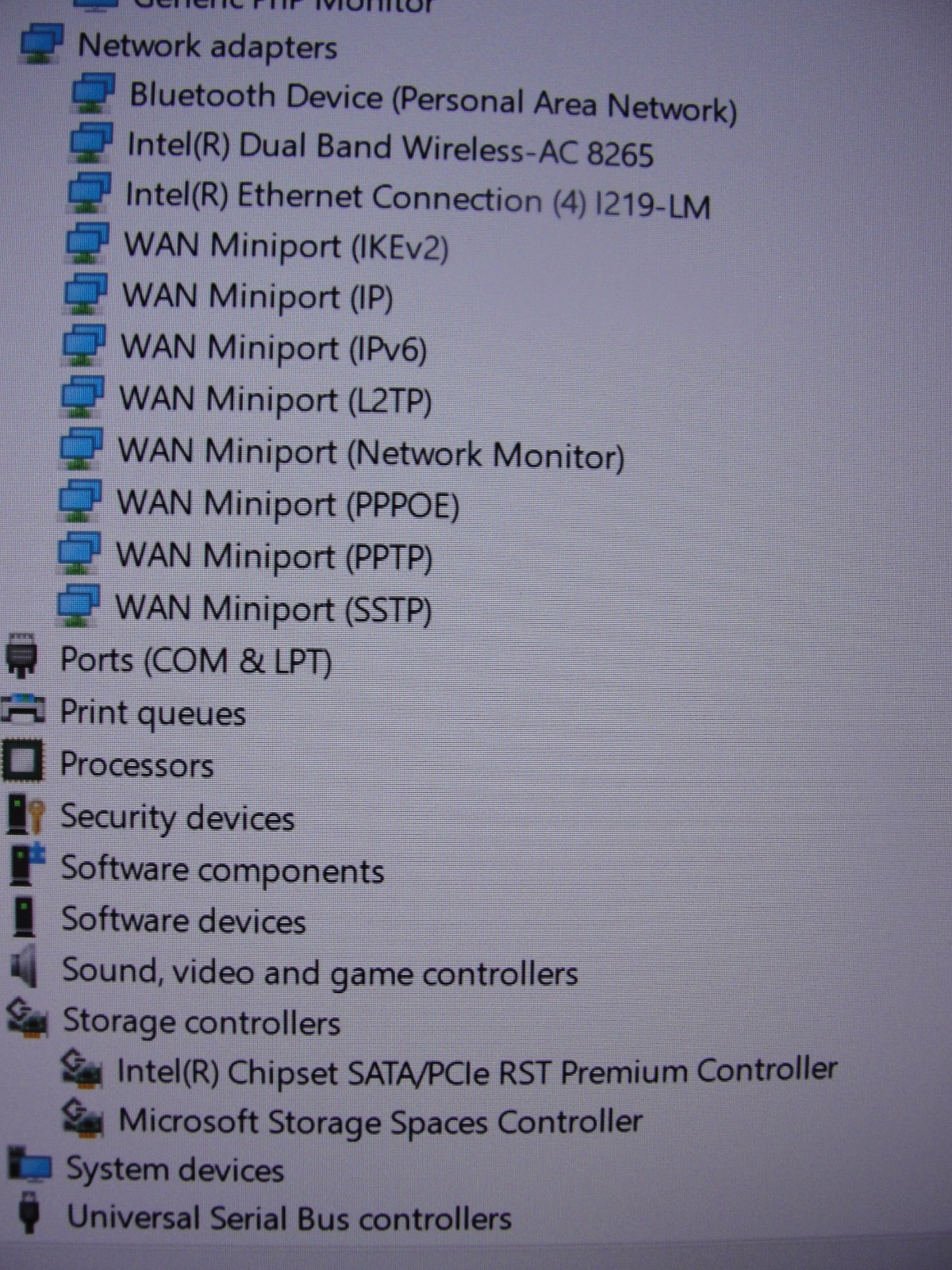Select Bluetooth Device (Personal Area Network)
Image resolution: width=952 pixels, height=1270 pixels.
(x=433, y=103)
